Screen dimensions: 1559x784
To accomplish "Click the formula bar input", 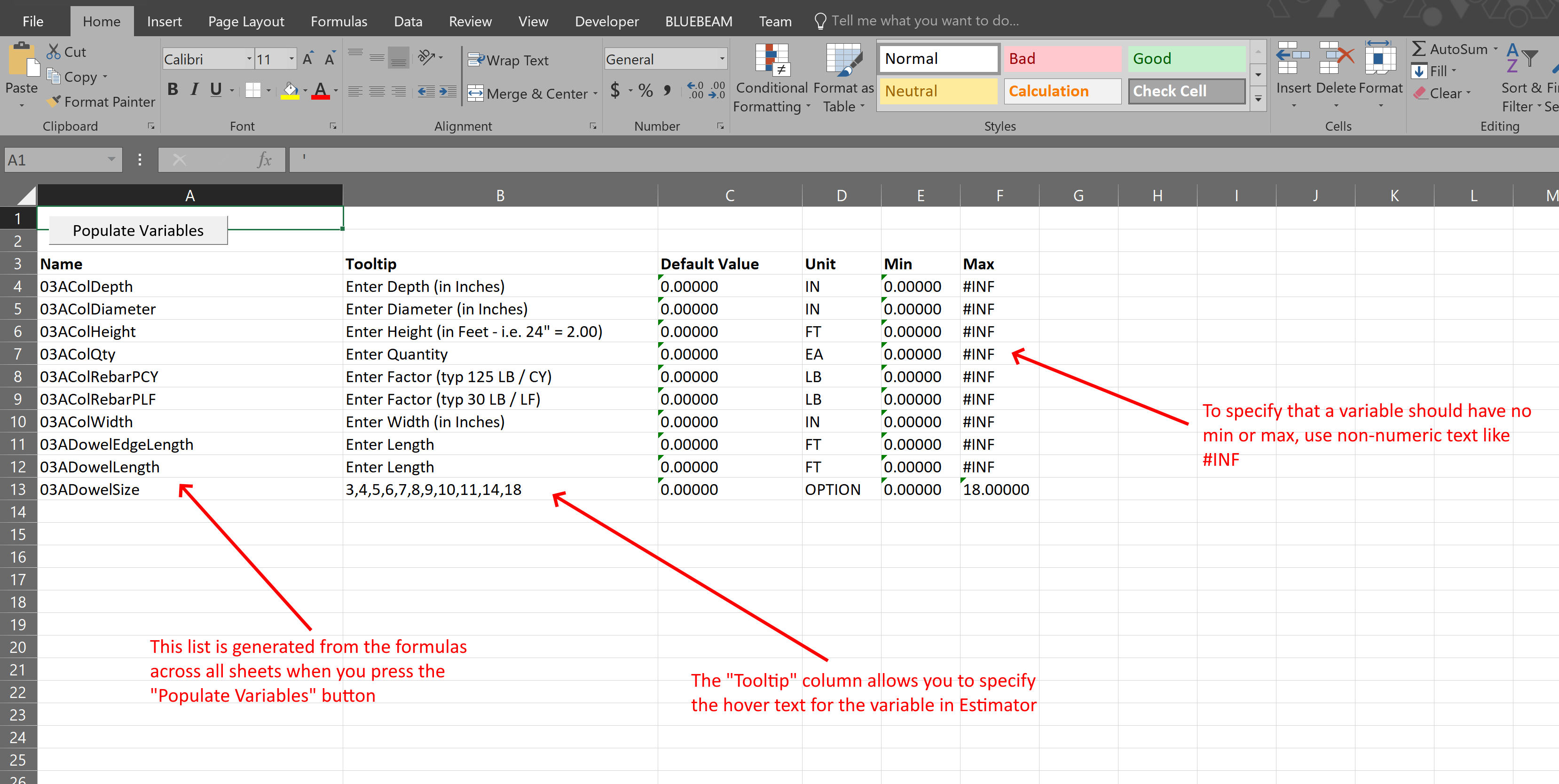I will pos(923,160).
